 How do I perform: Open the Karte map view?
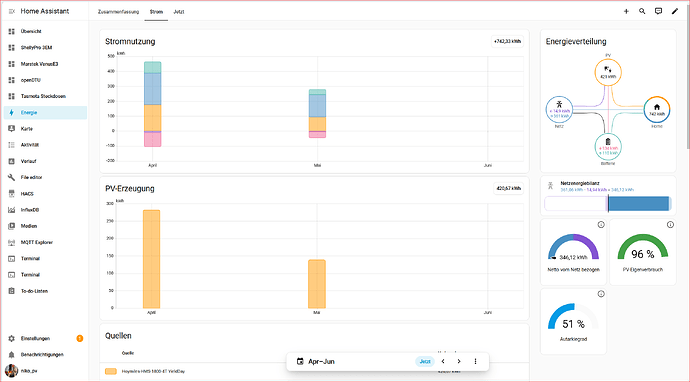(x=45, y=129)
